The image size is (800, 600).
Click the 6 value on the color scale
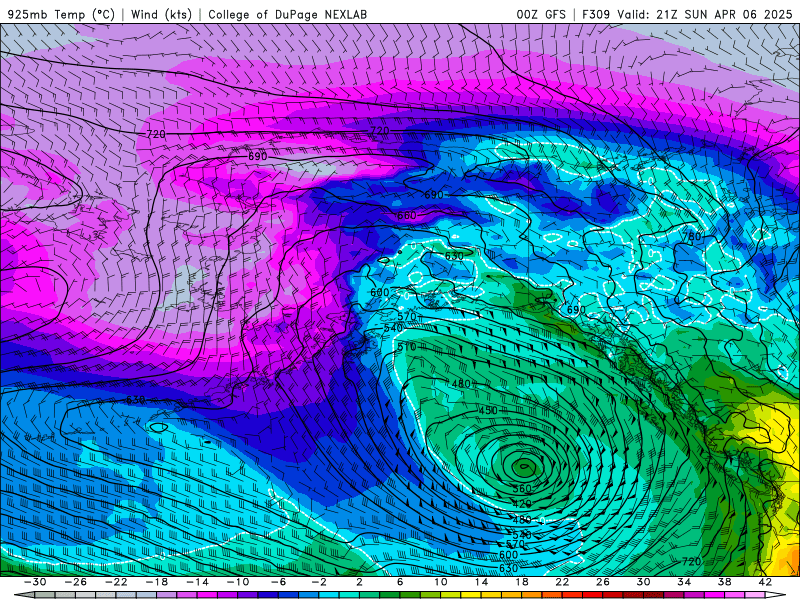(400, 582)
